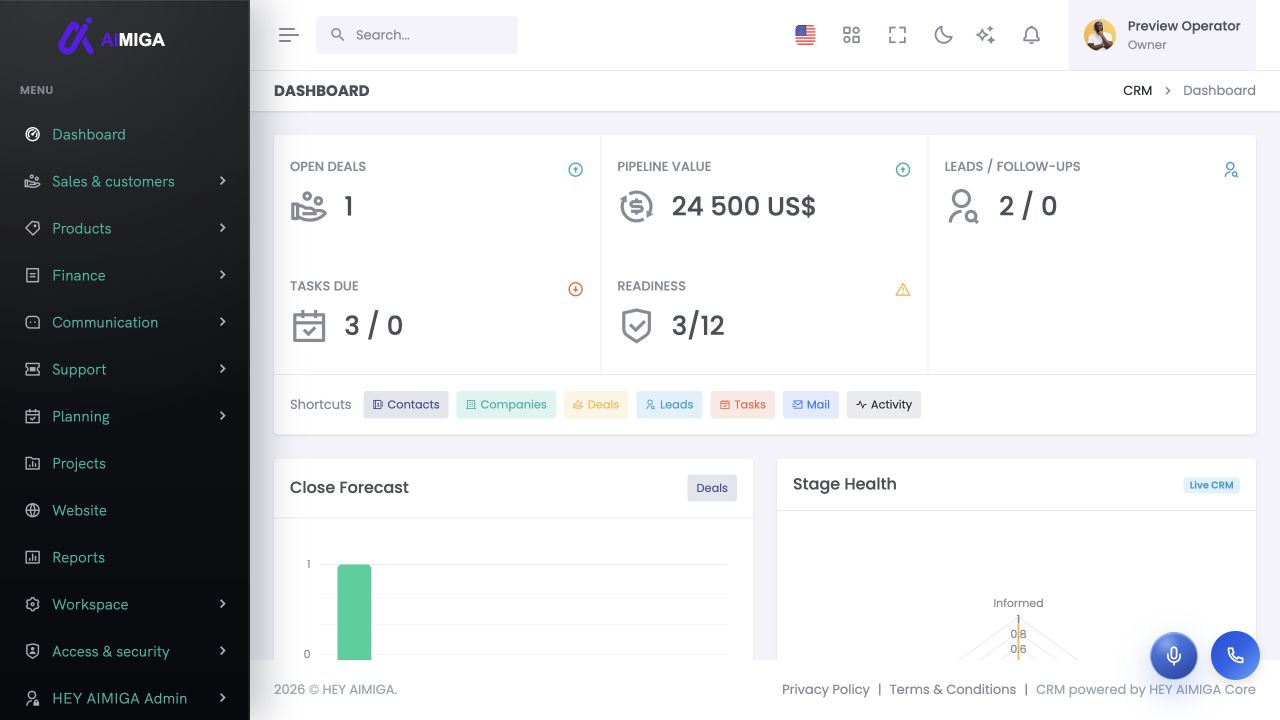The height and width of the screenshot is (720, 1280).
Task: Open Dashboard in the sidebar menu
Action: (125, 134)
